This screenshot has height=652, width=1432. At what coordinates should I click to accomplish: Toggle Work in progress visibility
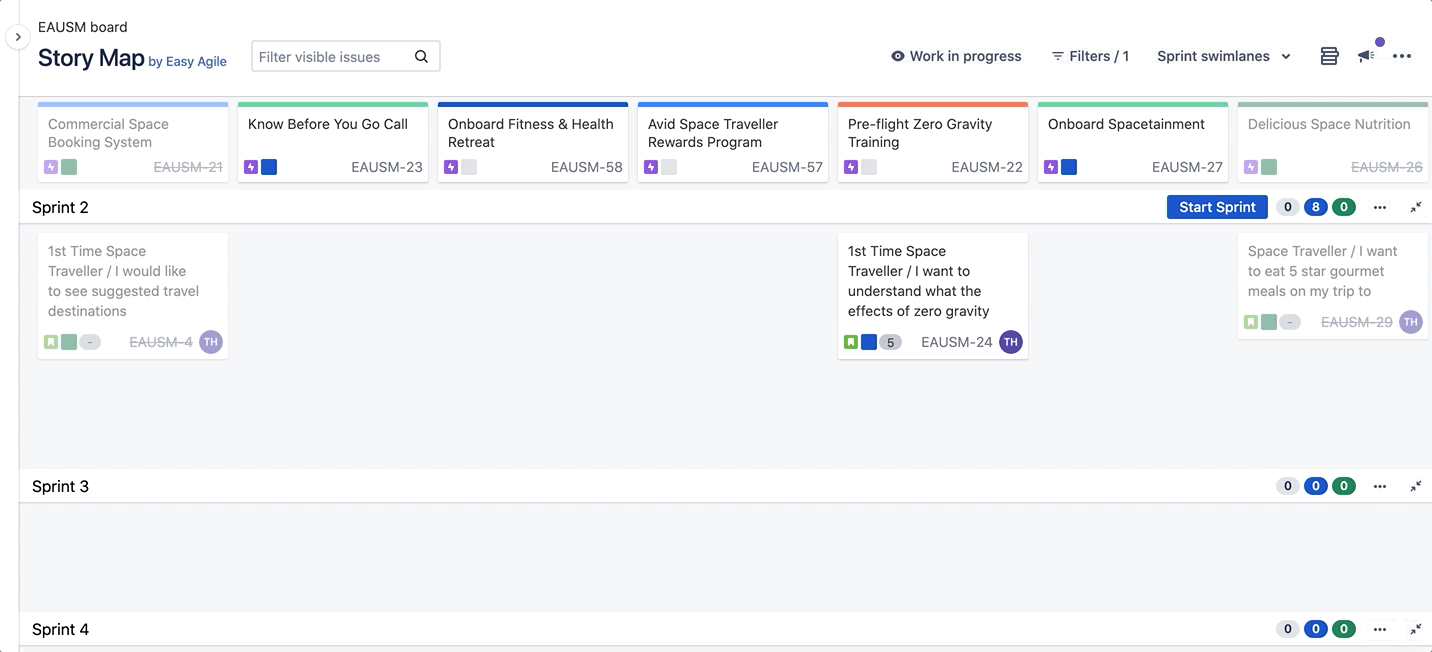click(956, 56)
